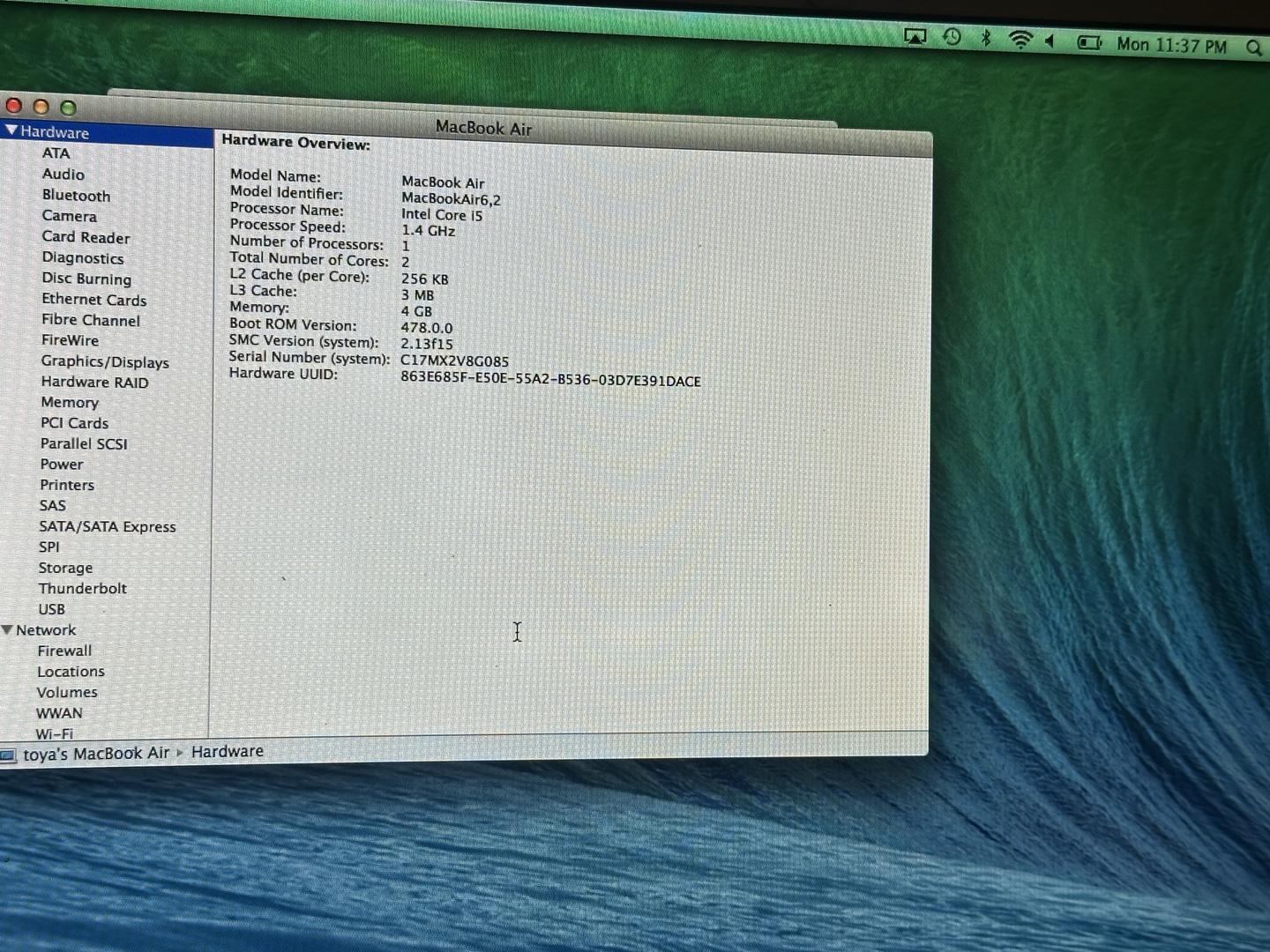Click the Hardware UUID value
Screen dimensions: 1270x952
[550, 380]
